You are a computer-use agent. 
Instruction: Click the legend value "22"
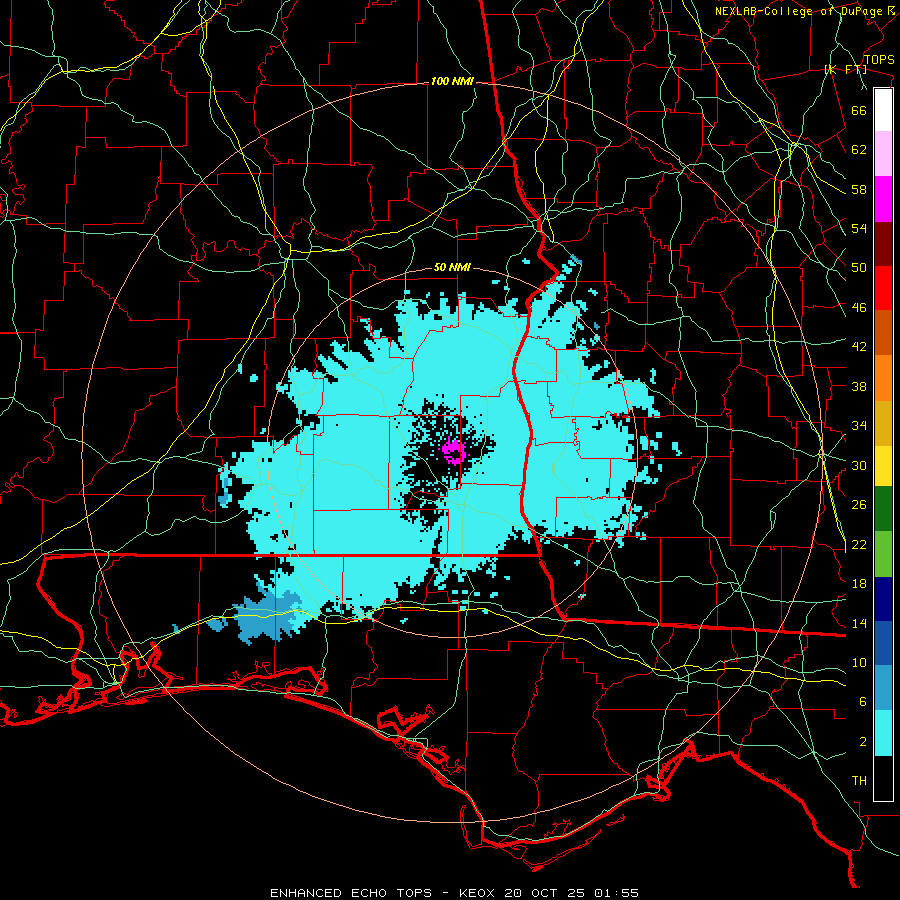(859, 545)
